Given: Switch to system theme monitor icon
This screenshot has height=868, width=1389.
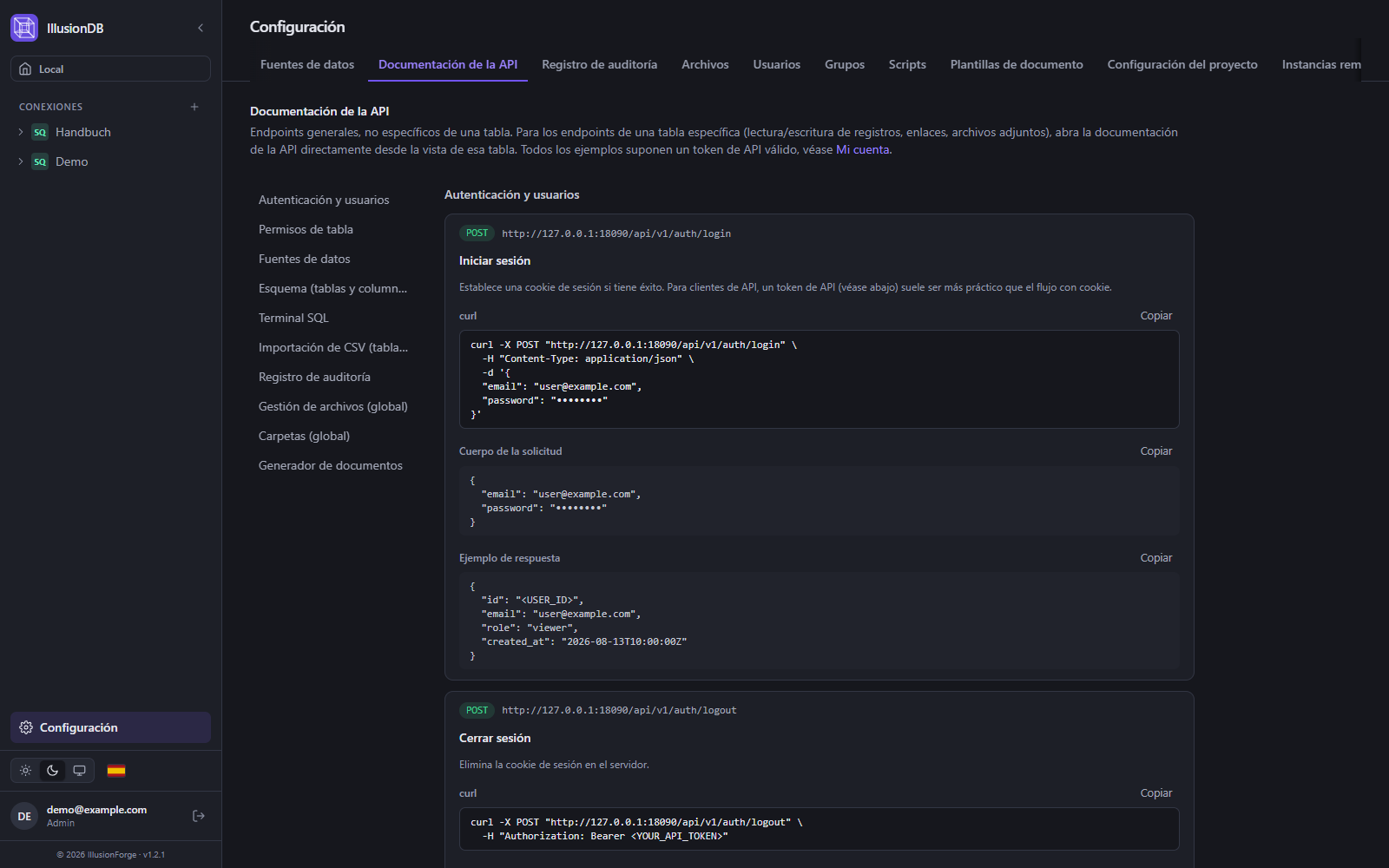Looking at the screenshot, I should (79, 770).
